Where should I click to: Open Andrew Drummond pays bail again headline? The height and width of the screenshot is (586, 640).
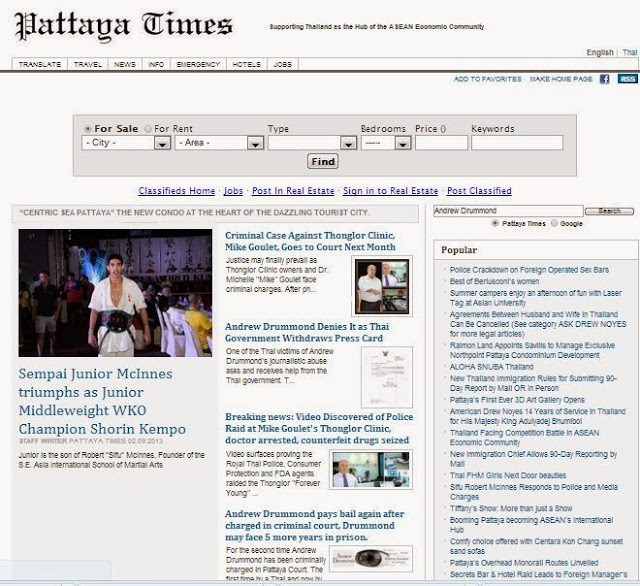pyautogui.click(x=315, y=525)
